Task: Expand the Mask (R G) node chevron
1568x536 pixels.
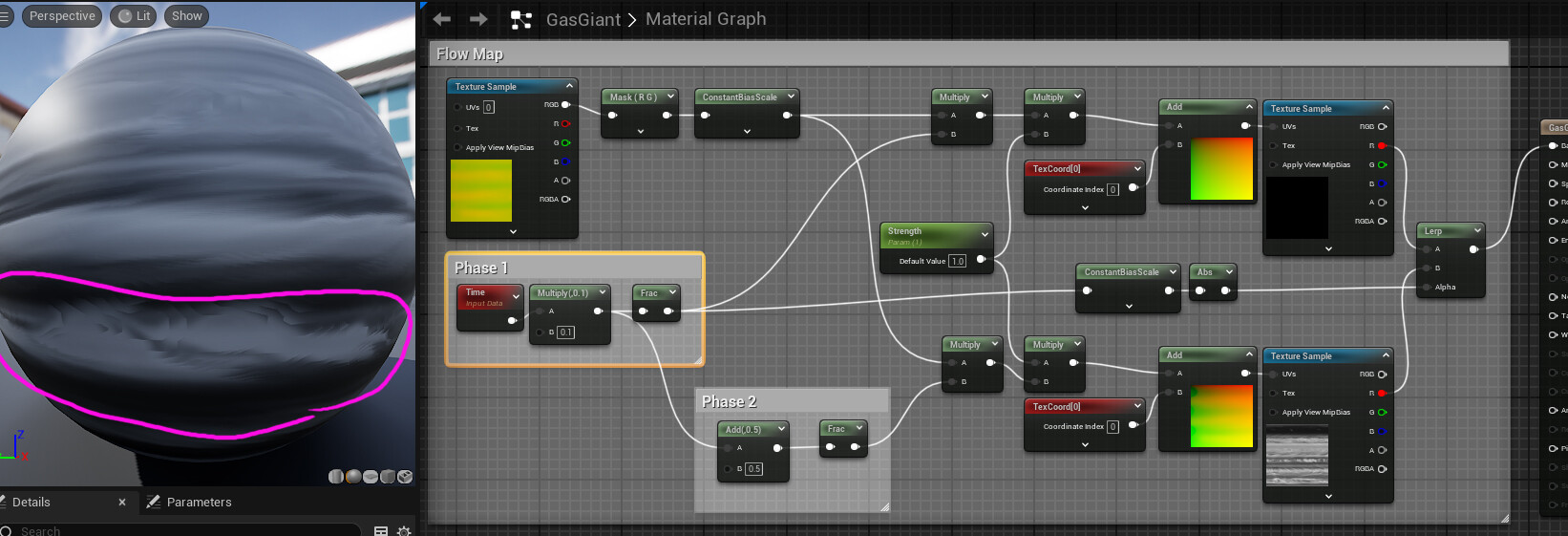Action: (x=670, y=96)
